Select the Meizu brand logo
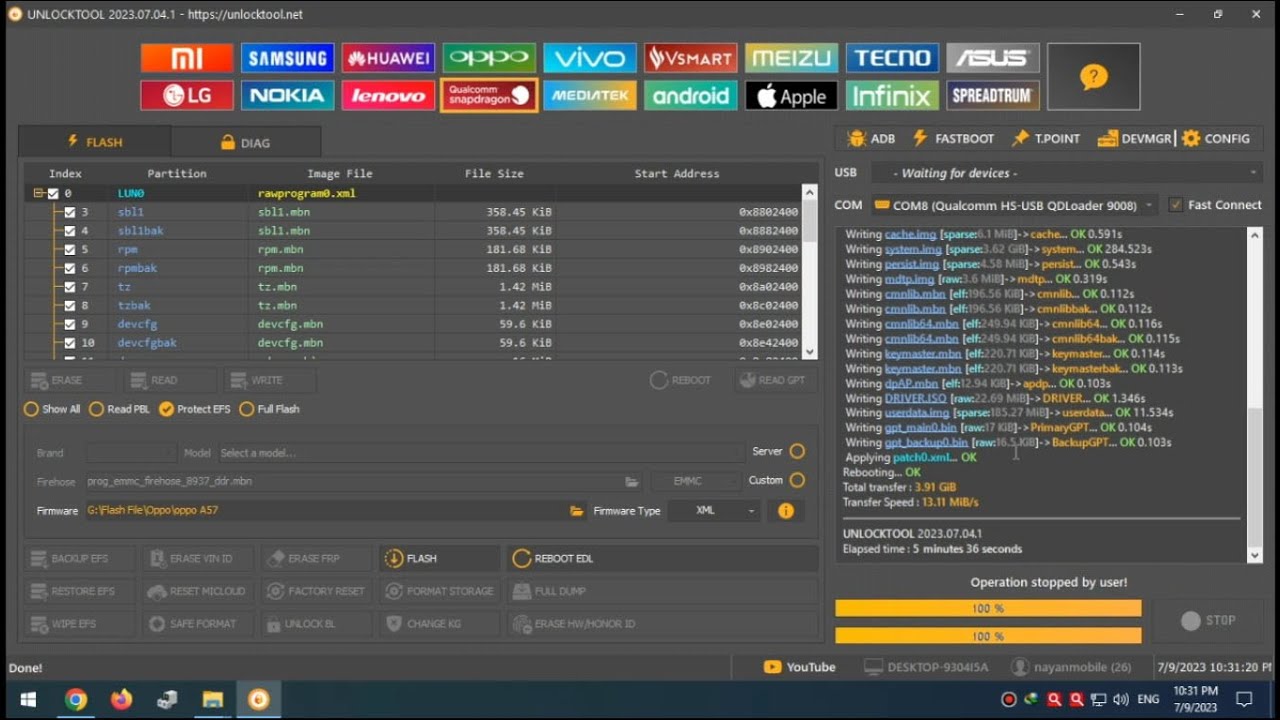 click(x=791, y=58)
